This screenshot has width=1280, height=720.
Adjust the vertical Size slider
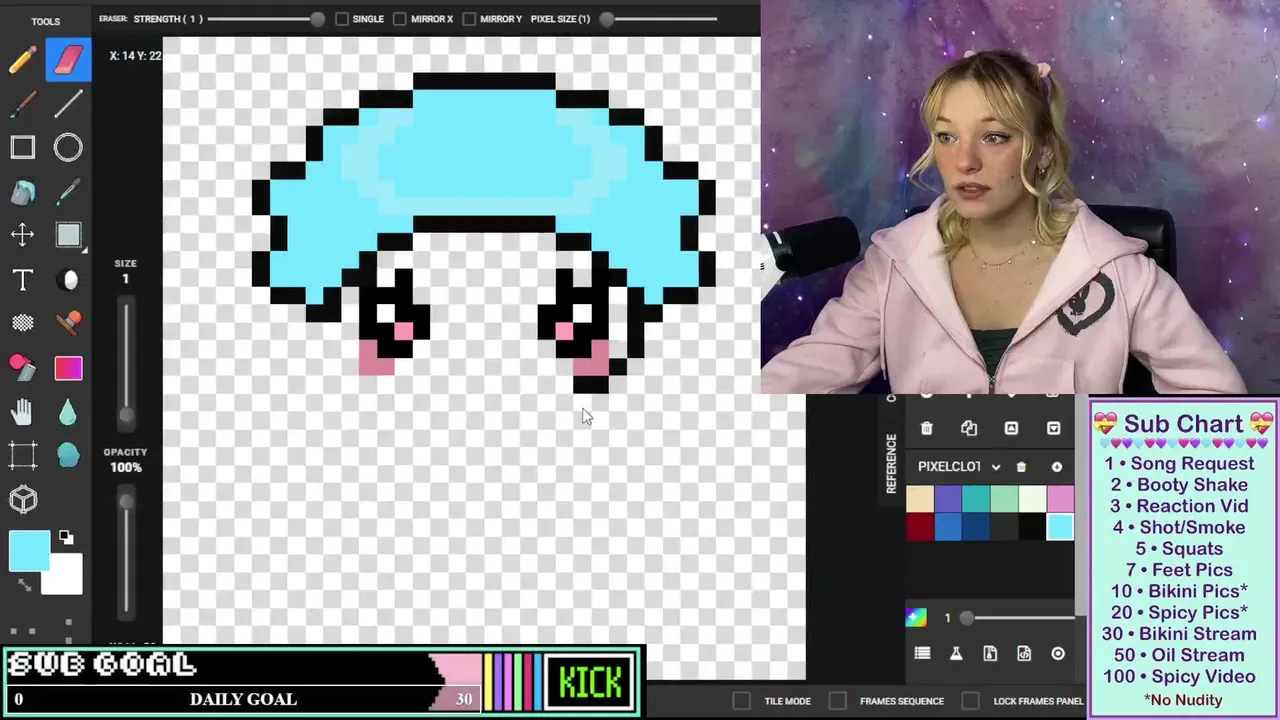[x=126, y=414]
